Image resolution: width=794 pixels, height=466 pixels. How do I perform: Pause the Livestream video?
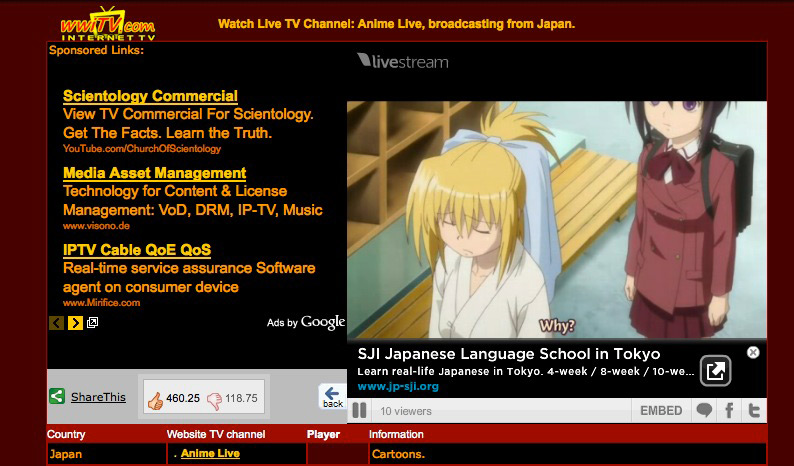click(x=359, y=411)
